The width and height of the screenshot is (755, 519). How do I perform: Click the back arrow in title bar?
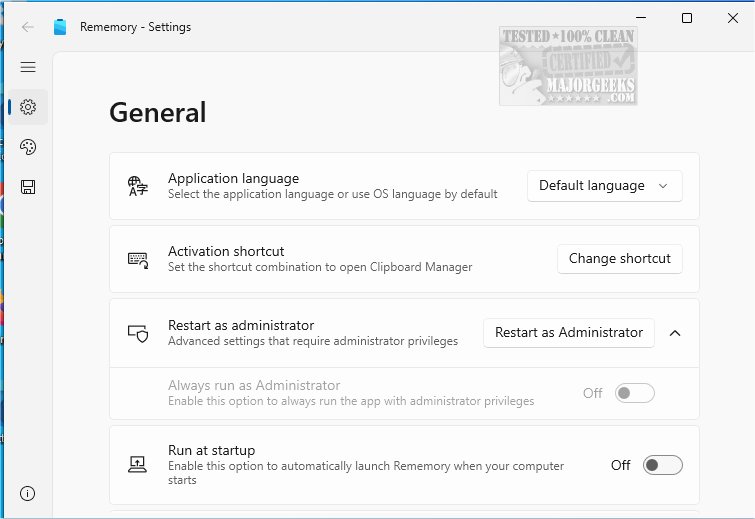click(x=27, y=27)
